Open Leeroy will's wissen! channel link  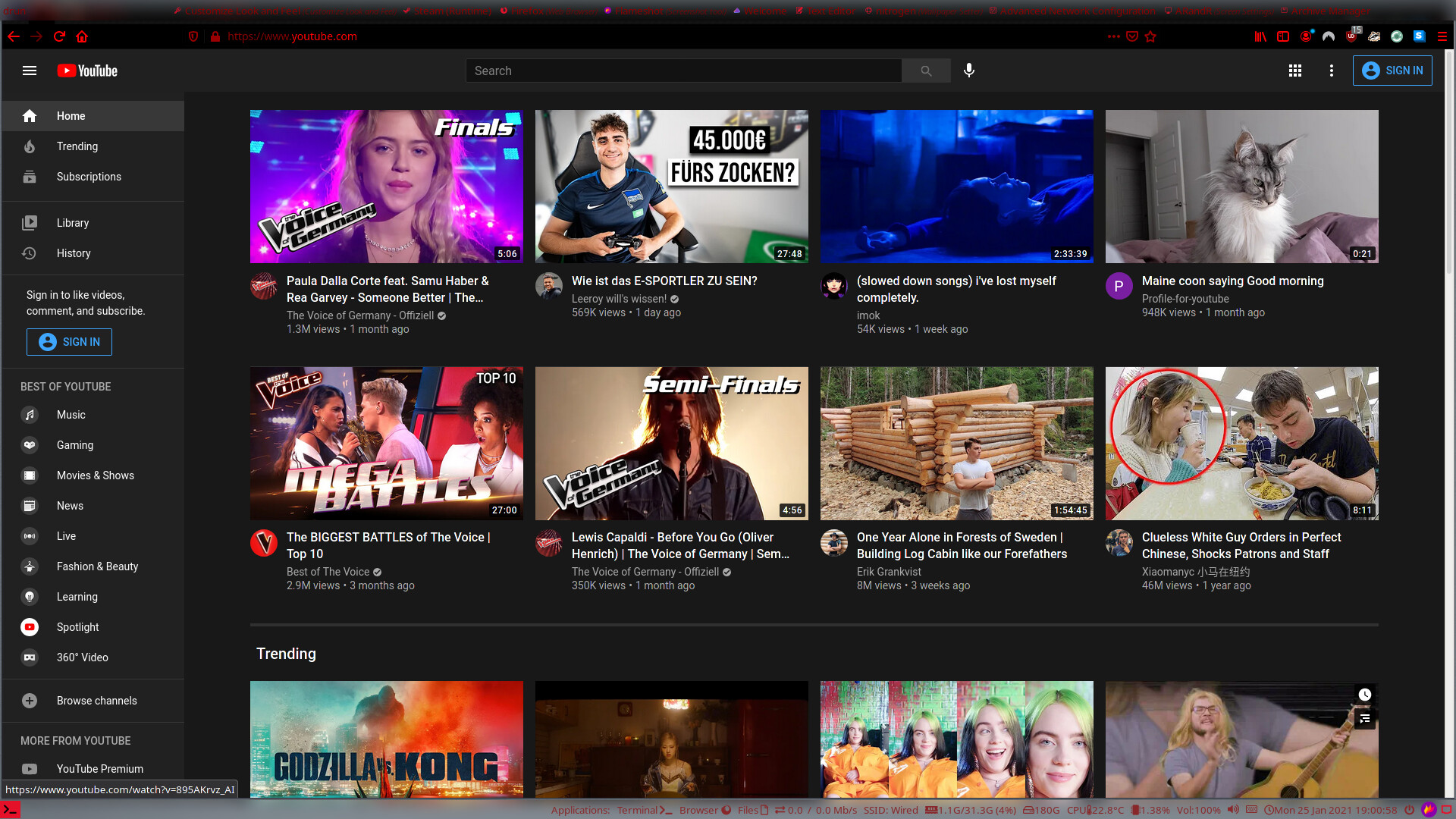point(619,299)
